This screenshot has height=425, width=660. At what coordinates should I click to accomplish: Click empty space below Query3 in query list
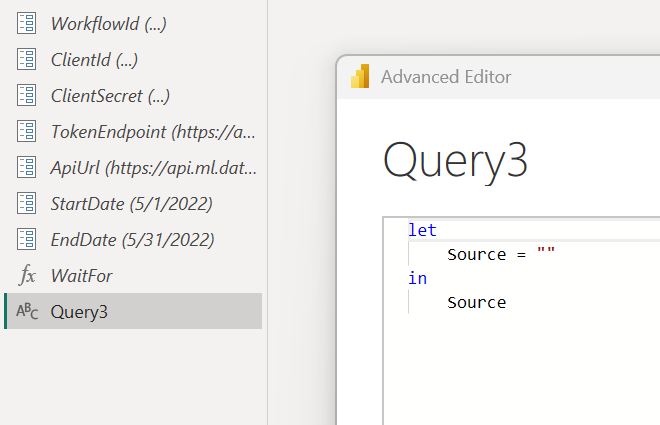(x=133, y=375)
